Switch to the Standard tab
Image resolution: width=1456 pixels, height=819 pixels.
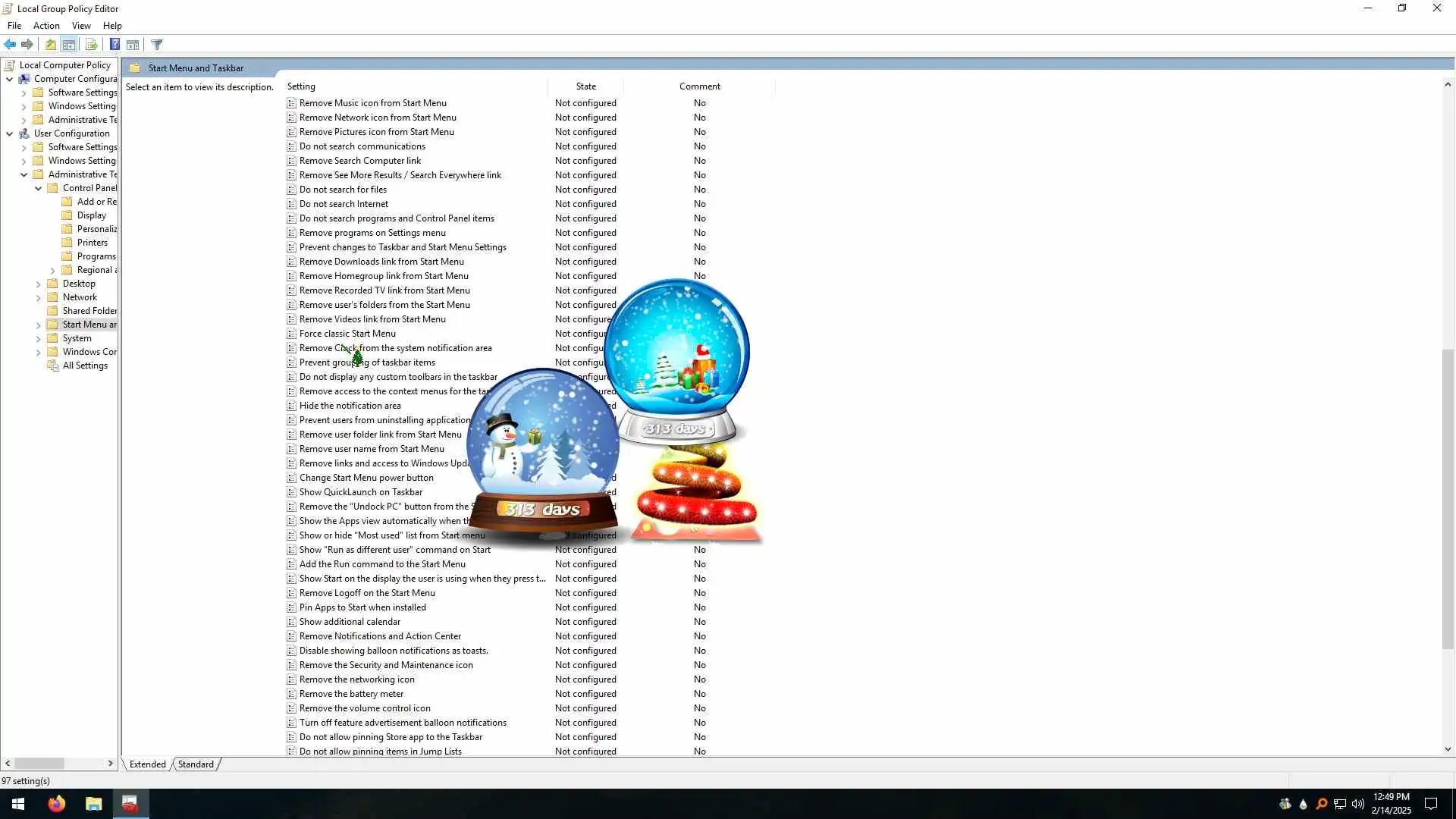(x=196, y=764)
